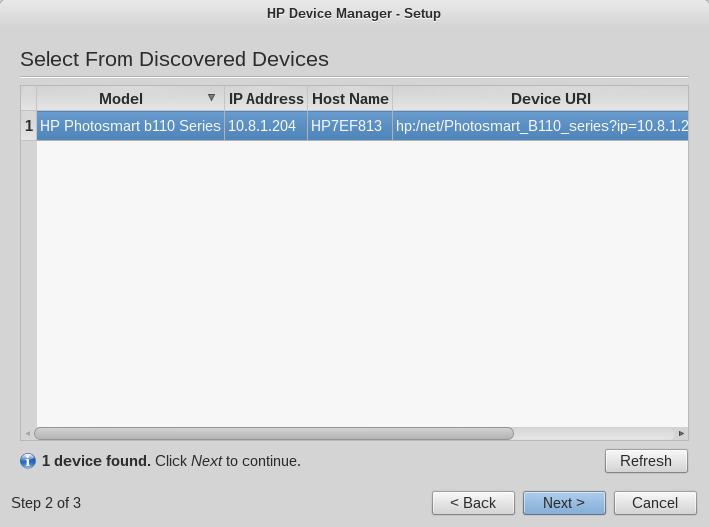
Task: Click the horizontal scrollbar thumb
Action: point(274,433)
